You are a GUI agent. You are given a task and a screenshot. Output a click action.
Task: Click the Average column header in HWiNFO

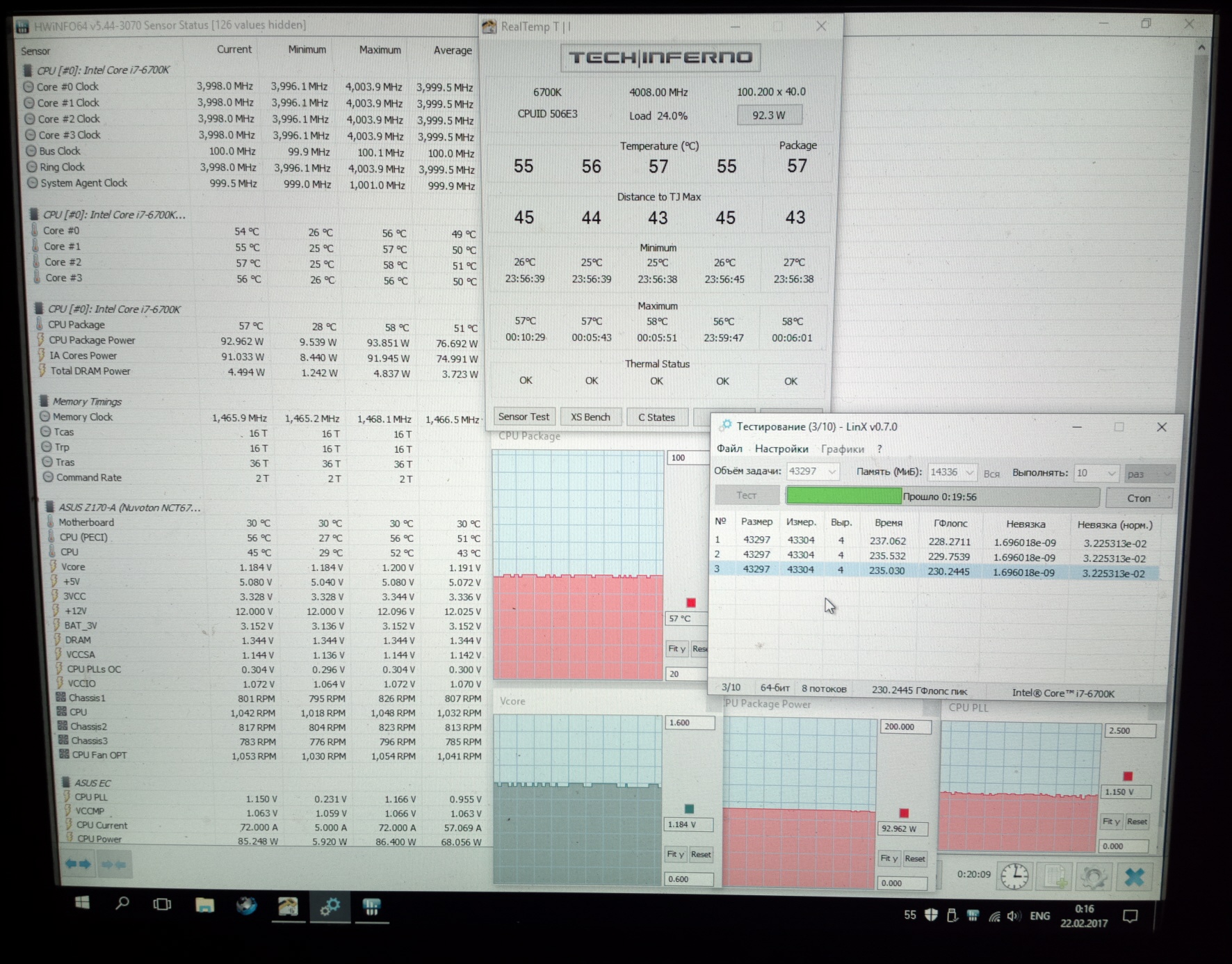click(x=453, y=51)
